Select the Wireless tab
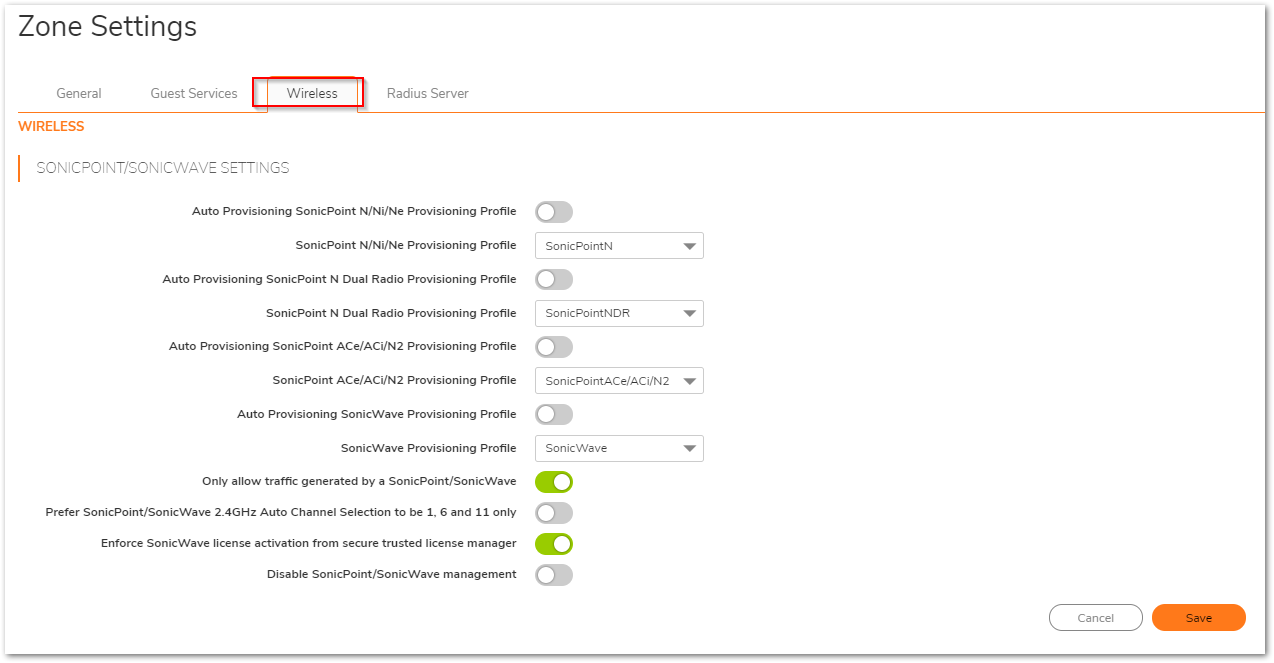Screen dimensions: 1274x663 coord(312,94)
